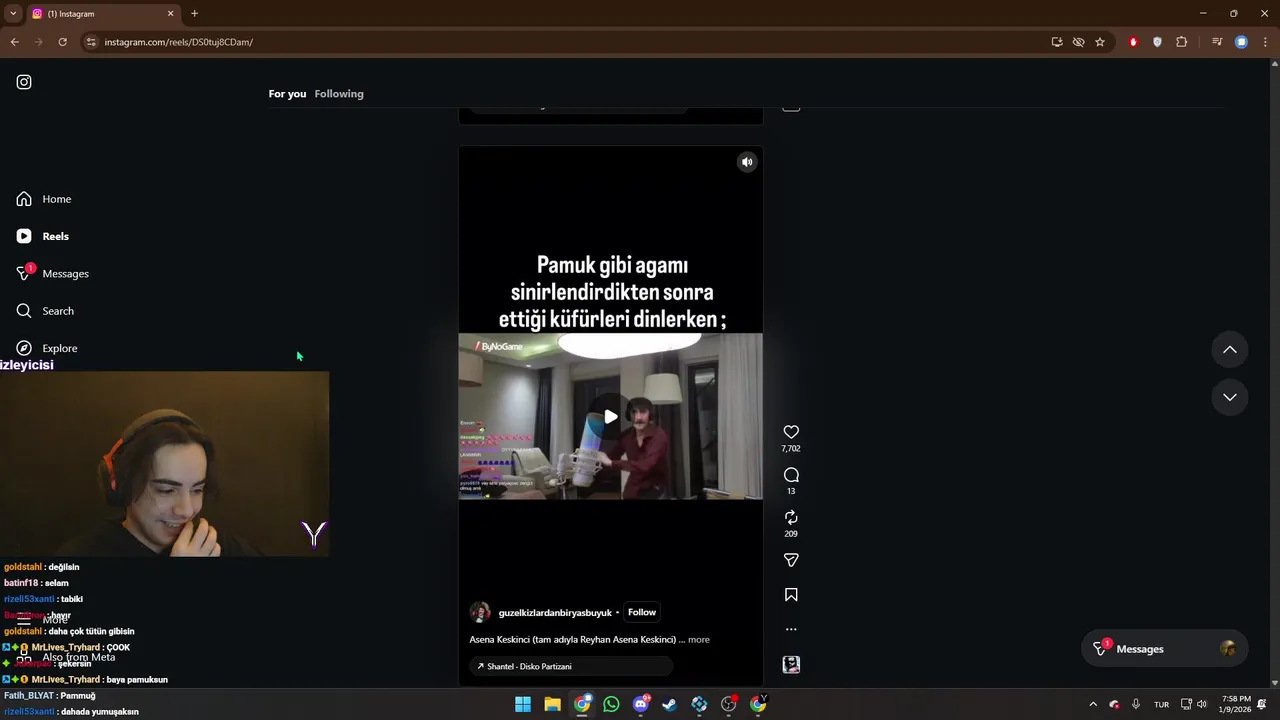Open WhatsApp from taskbar
The height and width of the screenshot is (720, 1280).
[x=611, y=704]
